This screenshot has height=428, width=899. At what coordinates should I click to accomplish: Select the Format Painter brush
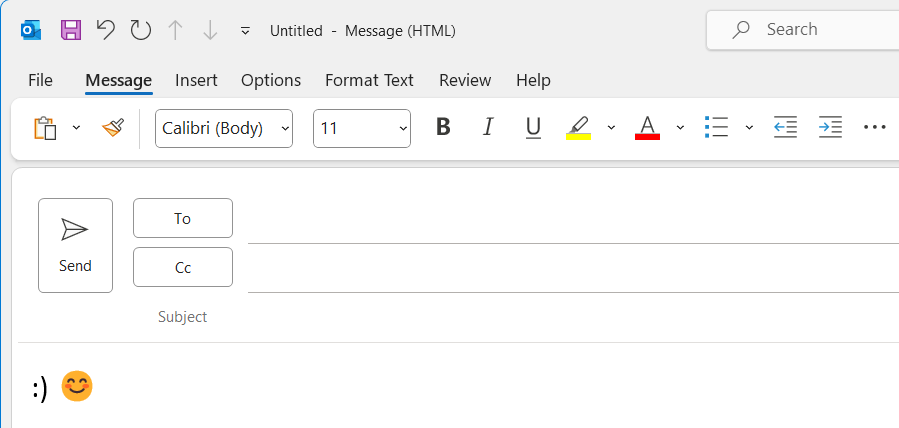point(113,128)
